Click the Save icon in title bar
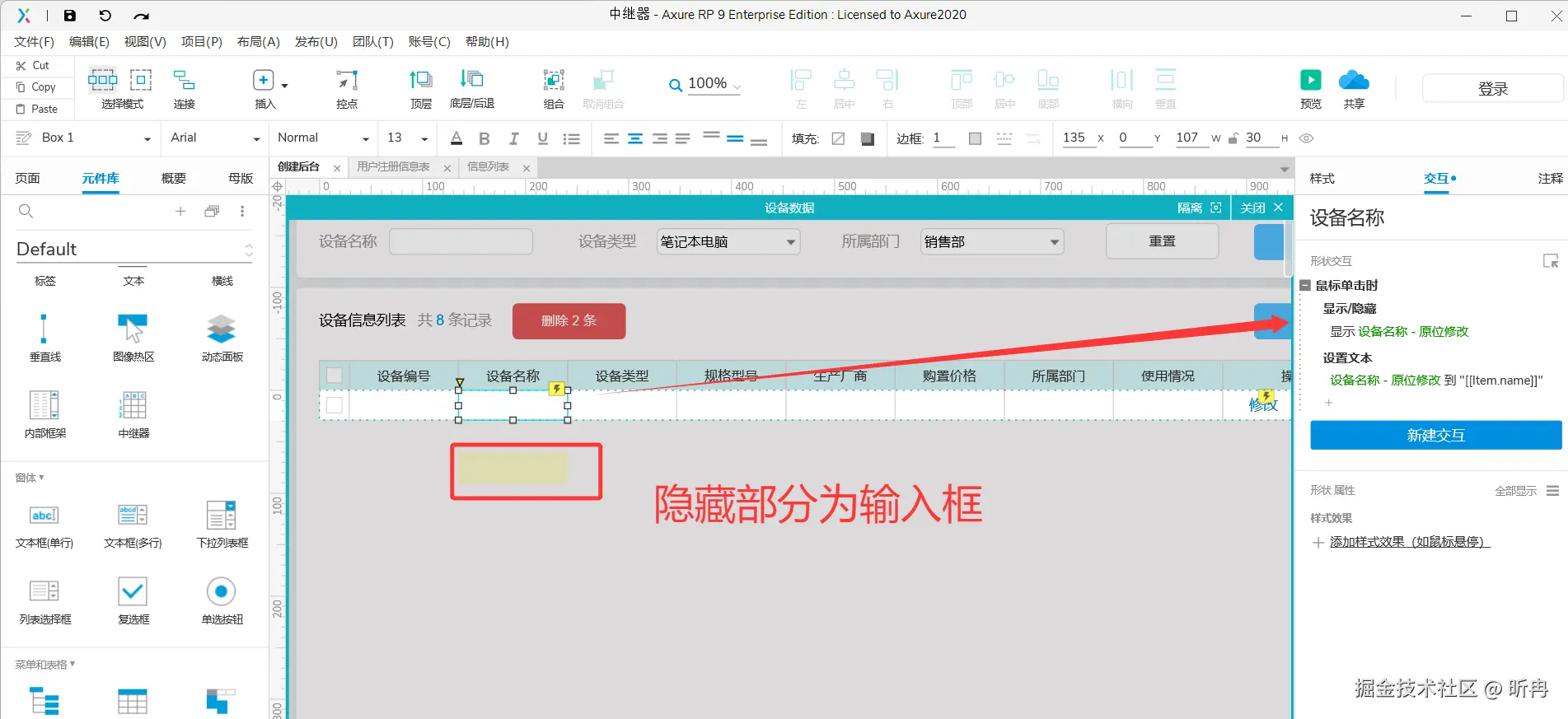The height and width of the screenshot is (719, 1568). click(x=70, y=15)
